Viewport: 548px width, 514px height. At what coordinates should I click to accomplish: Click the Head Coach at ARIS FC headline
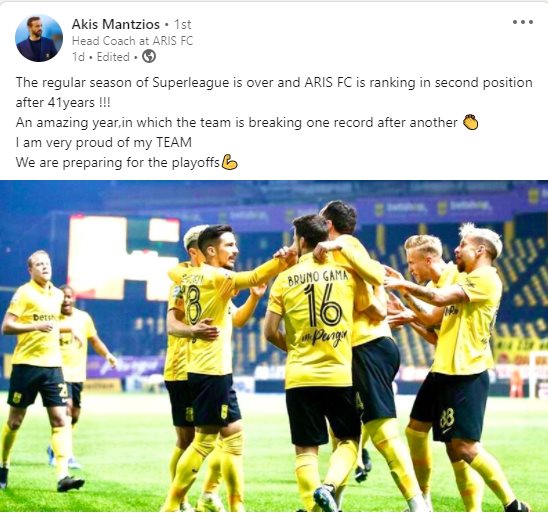(x=132, y=41)
